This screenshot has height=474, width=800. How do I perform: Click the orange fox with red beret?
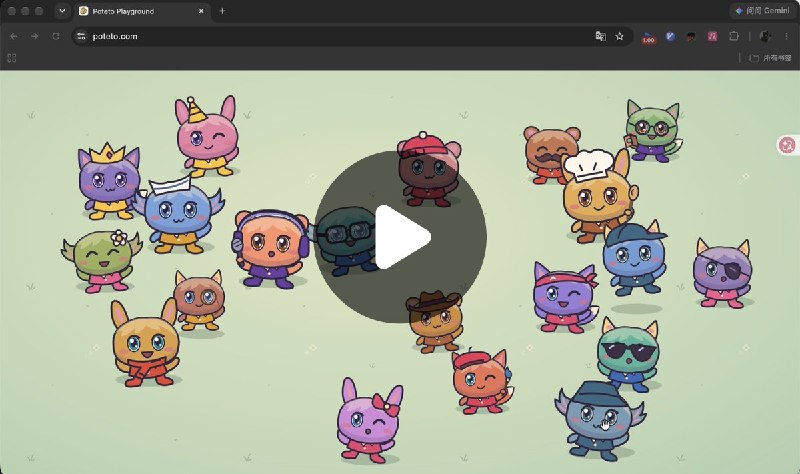[482, 382]
